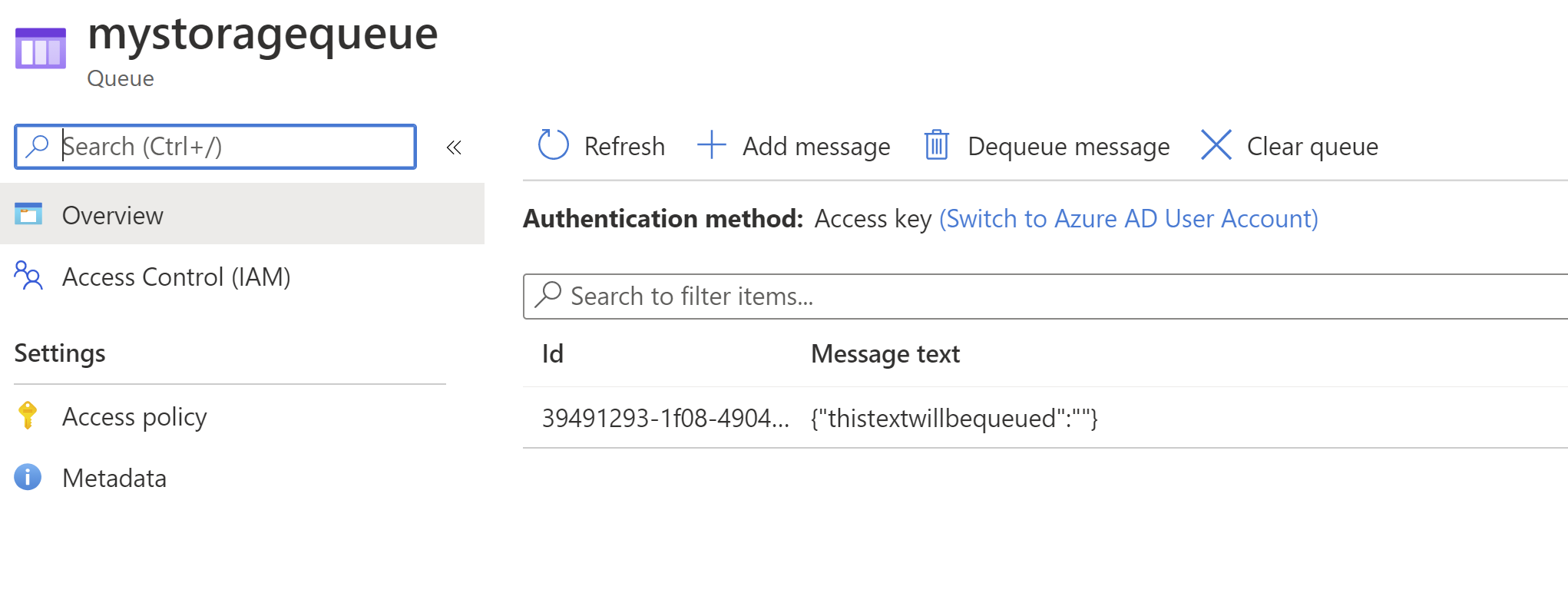Open the Access policy settings item
The width and height of the screenshot is (1568, 603).
click(x=134, y=417)
